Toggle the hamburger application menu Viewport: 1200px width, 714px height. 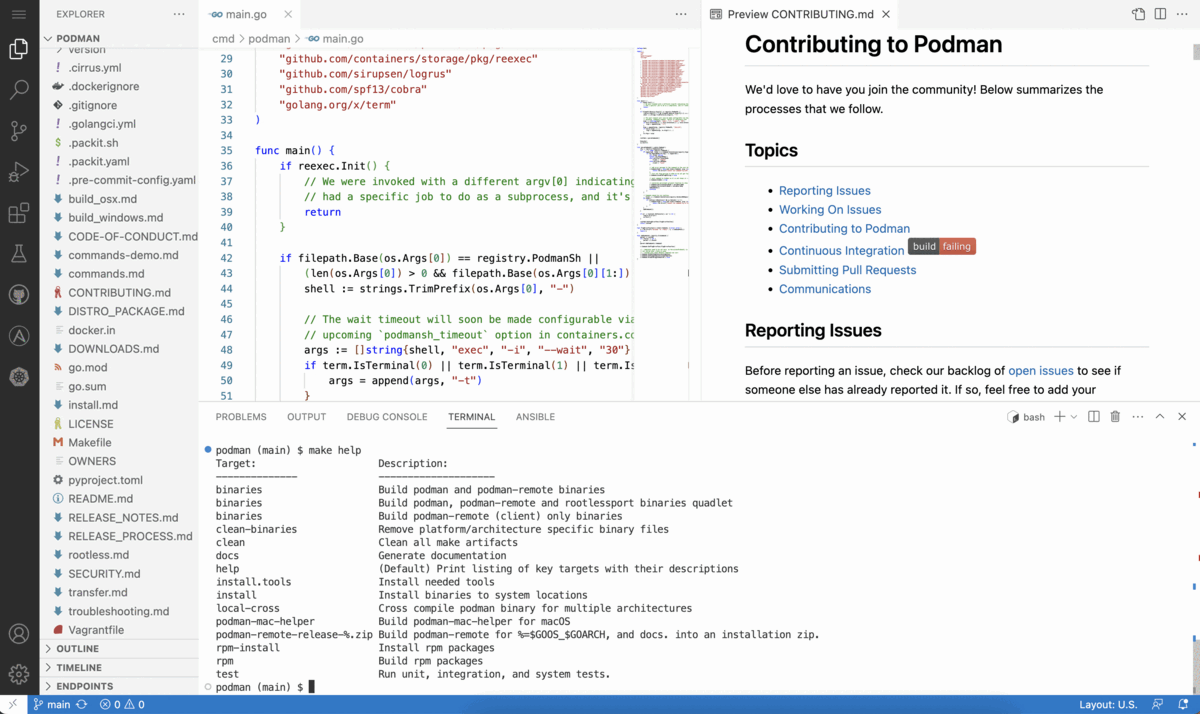[19, 14]
